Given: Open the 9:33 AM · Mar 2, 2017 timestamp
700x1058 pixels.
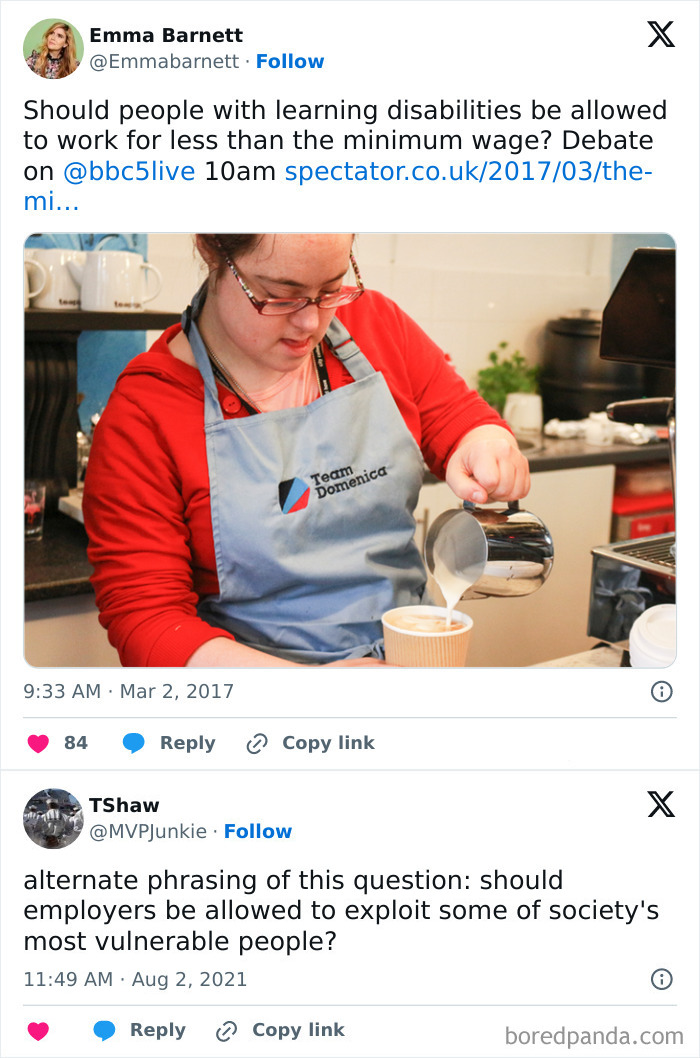Looking at the screenshot, I should [x=128, y=692].
